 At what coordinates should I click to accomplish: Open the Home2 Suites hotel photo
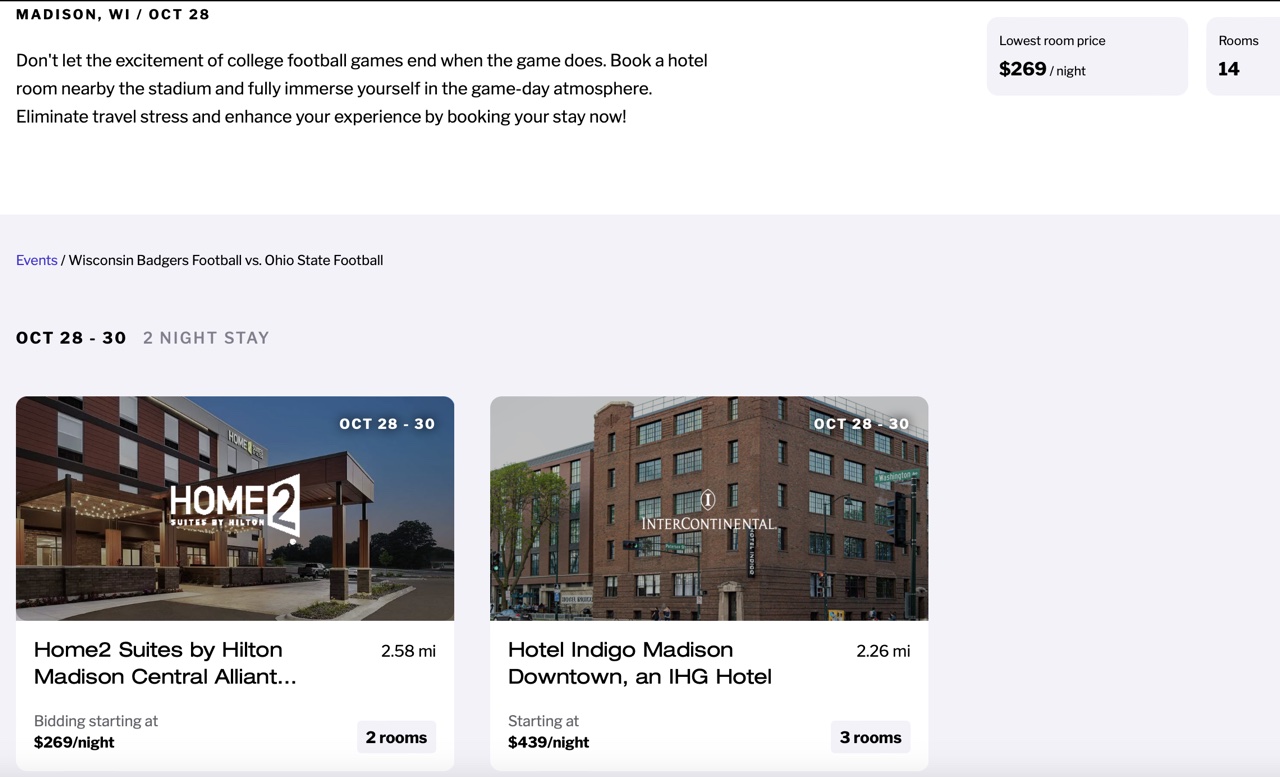[235, 508]
